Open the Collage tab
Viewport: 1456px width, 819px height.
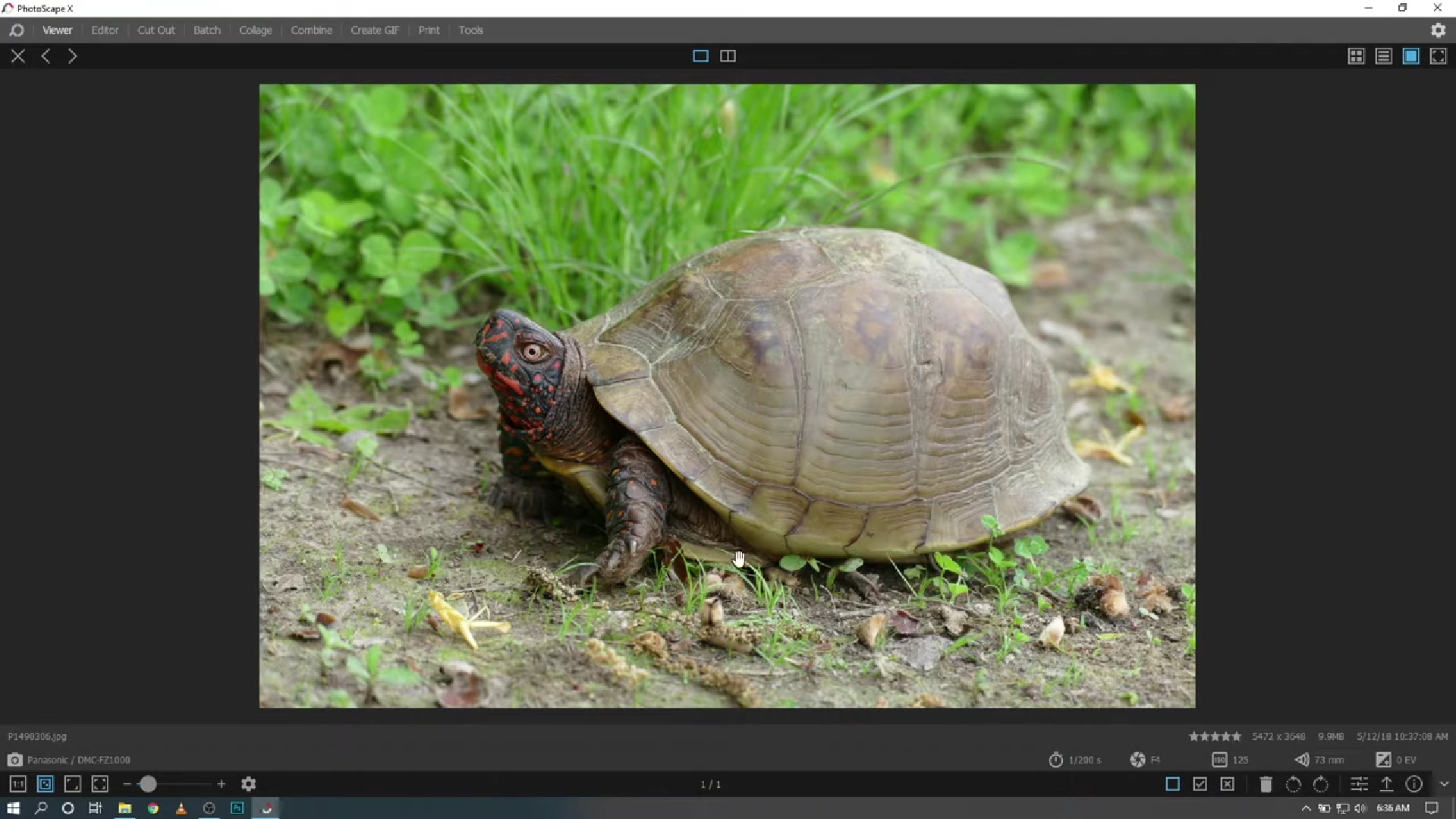tap(255, 30)
